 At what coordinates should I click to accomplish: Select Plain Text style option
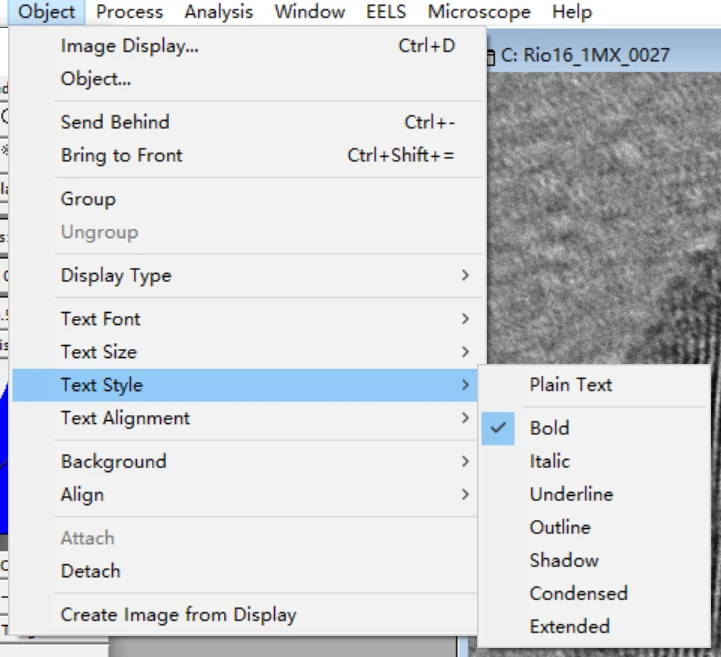coord(570,385)
